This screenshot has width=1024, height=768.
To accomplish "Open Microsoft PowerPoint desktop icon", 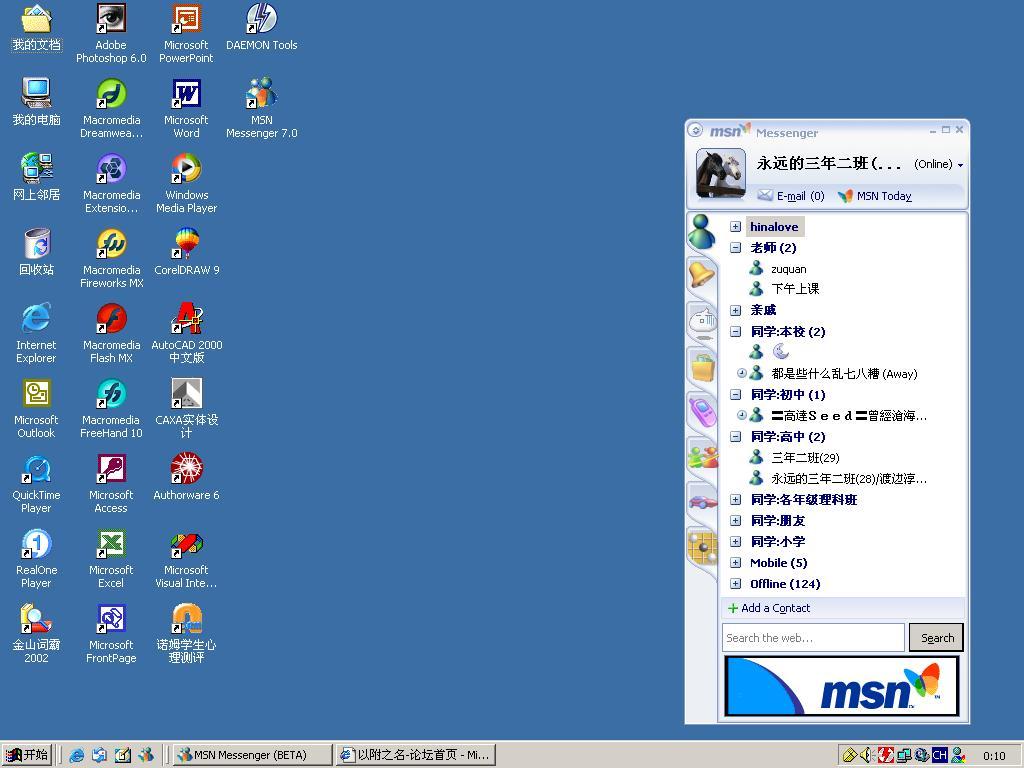I will (186, 33).
